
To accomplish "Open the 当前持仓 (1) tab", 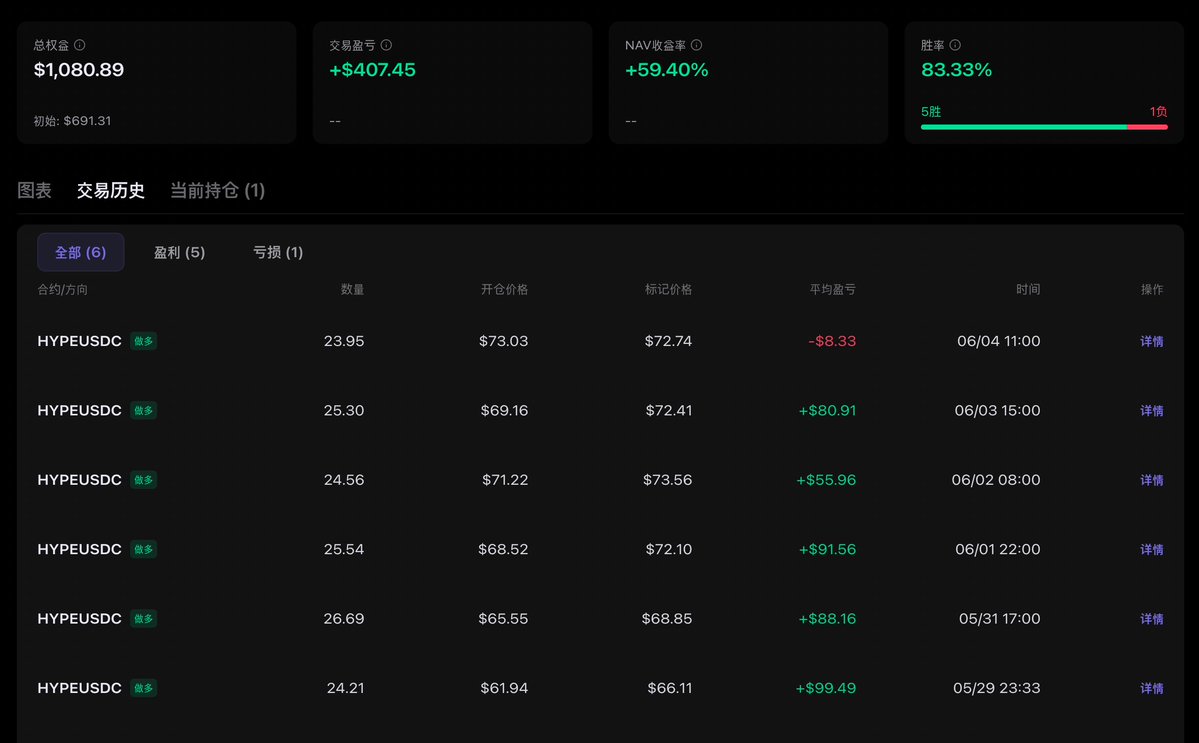I will (217, 190).
